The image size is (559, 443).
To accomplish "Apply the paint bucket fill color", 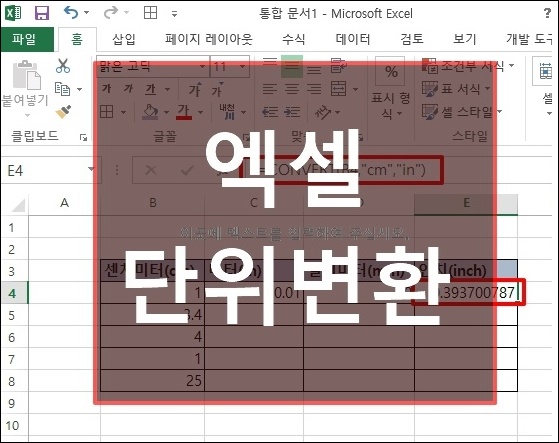I will [x=150, y=112].
